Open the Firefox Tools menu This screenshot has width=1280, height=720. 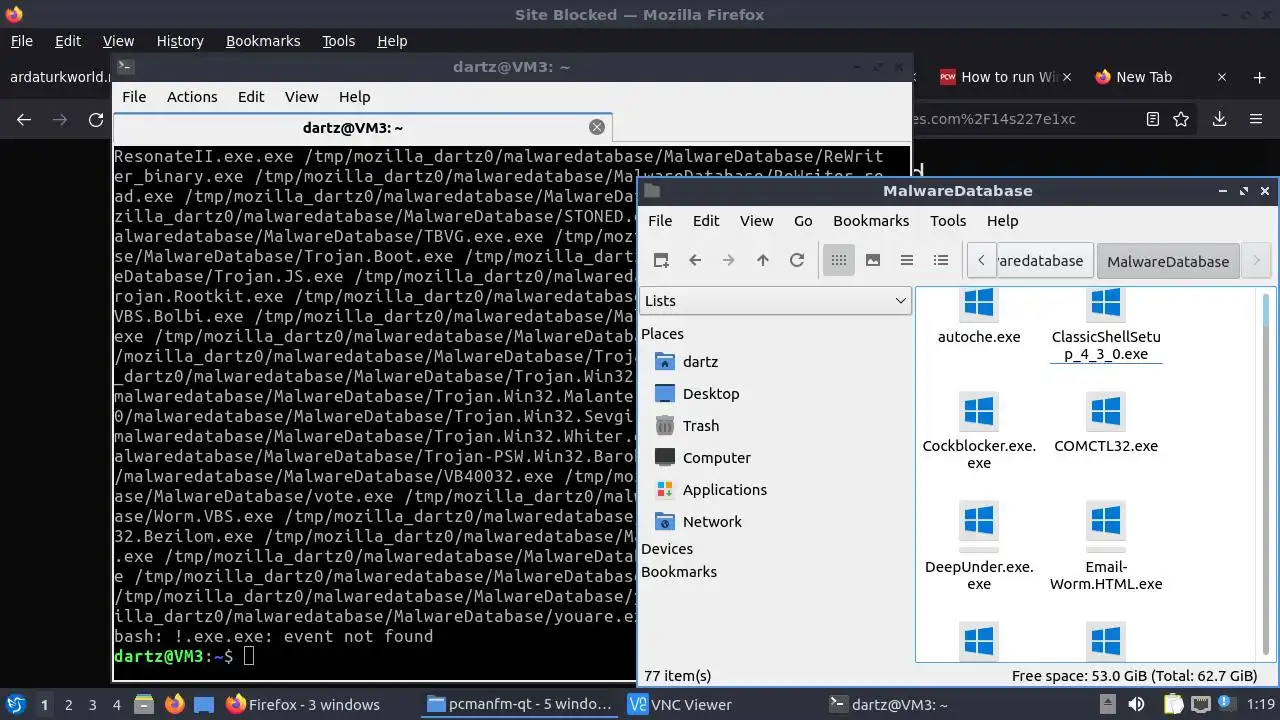click(338, 41)
